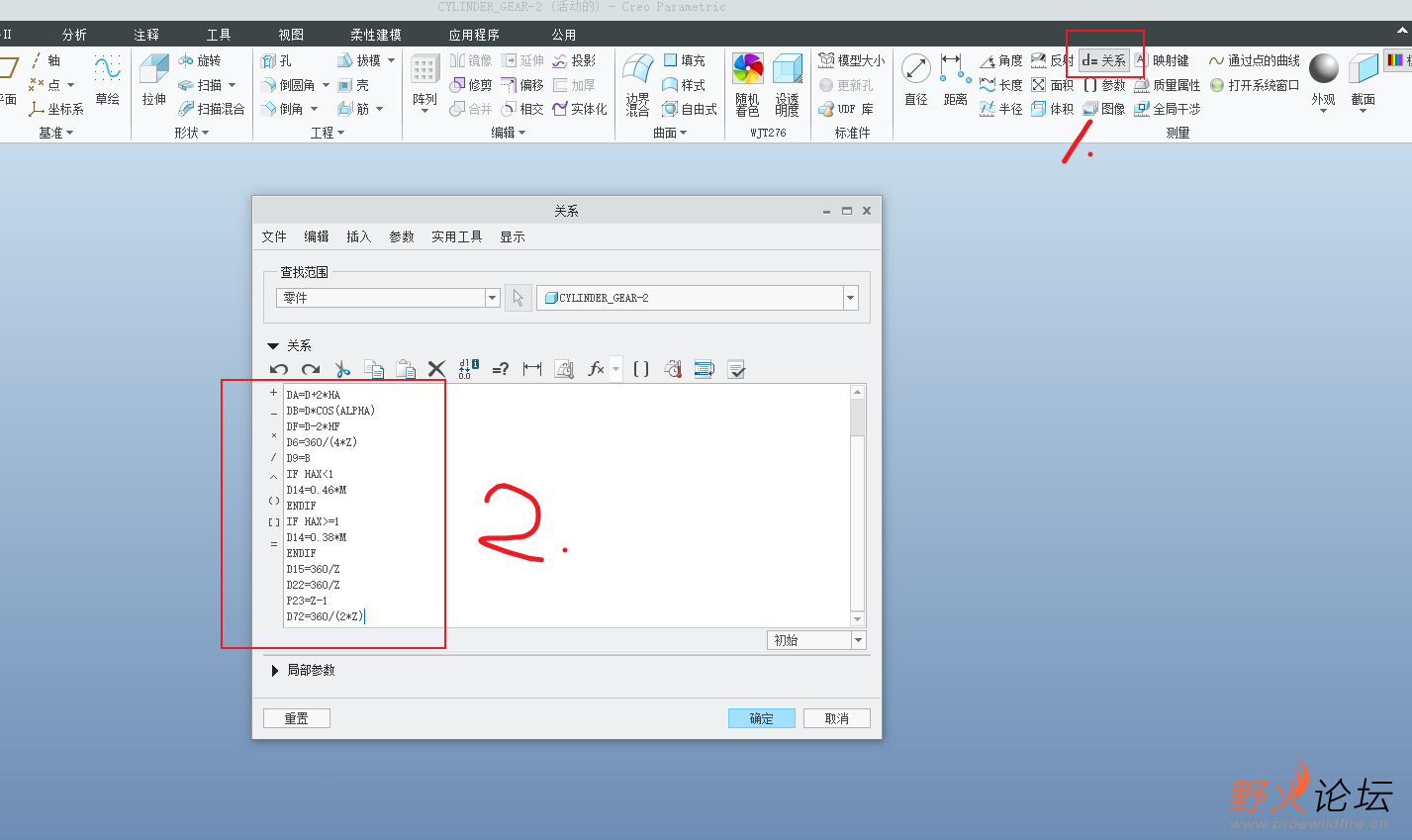Viewport: 1412px width, 840px height.
Task: Click the insert parameter brackets icon
Action: [x=641, y=369]
